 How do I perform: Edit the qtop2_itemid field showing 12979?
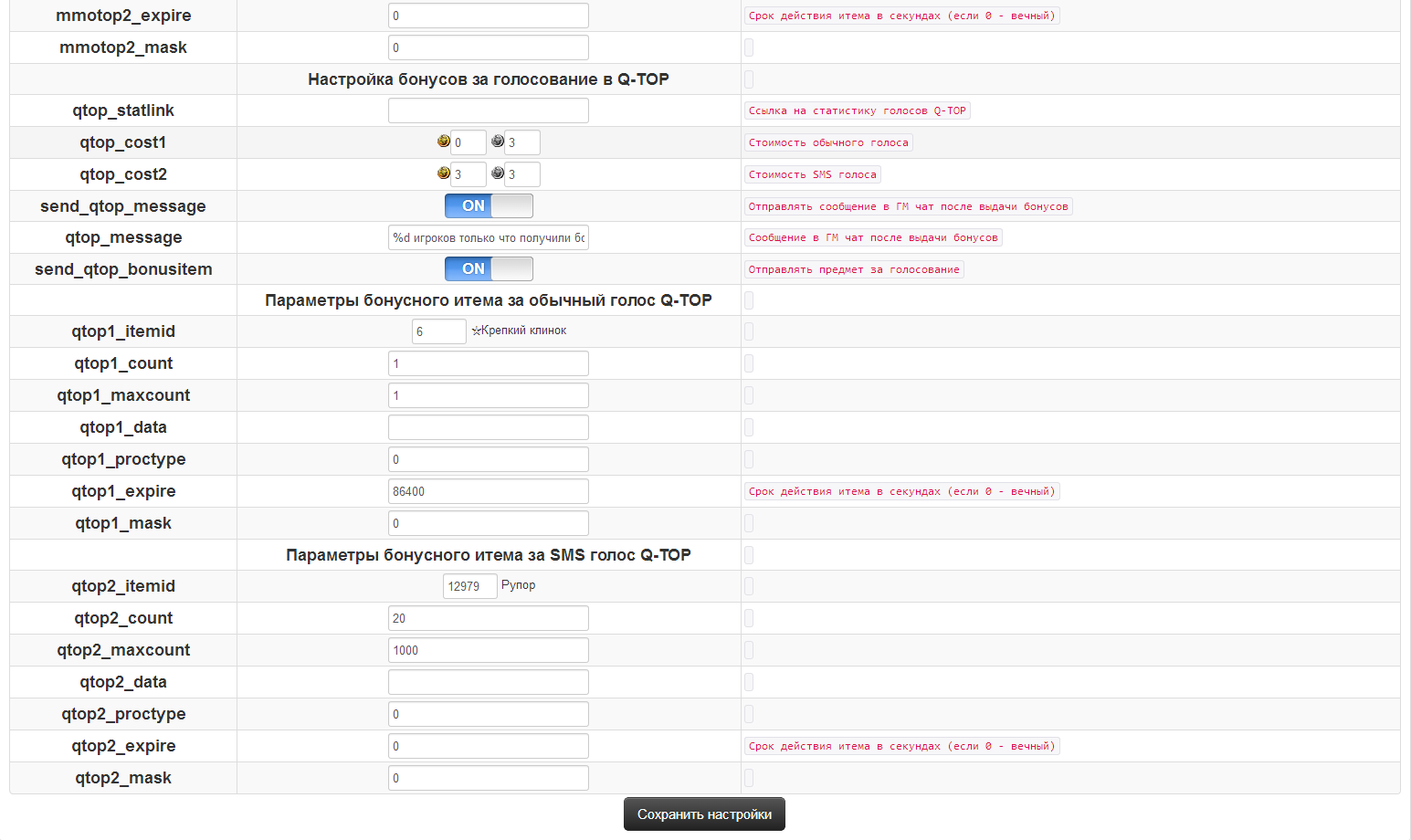[x=470, y=586]
